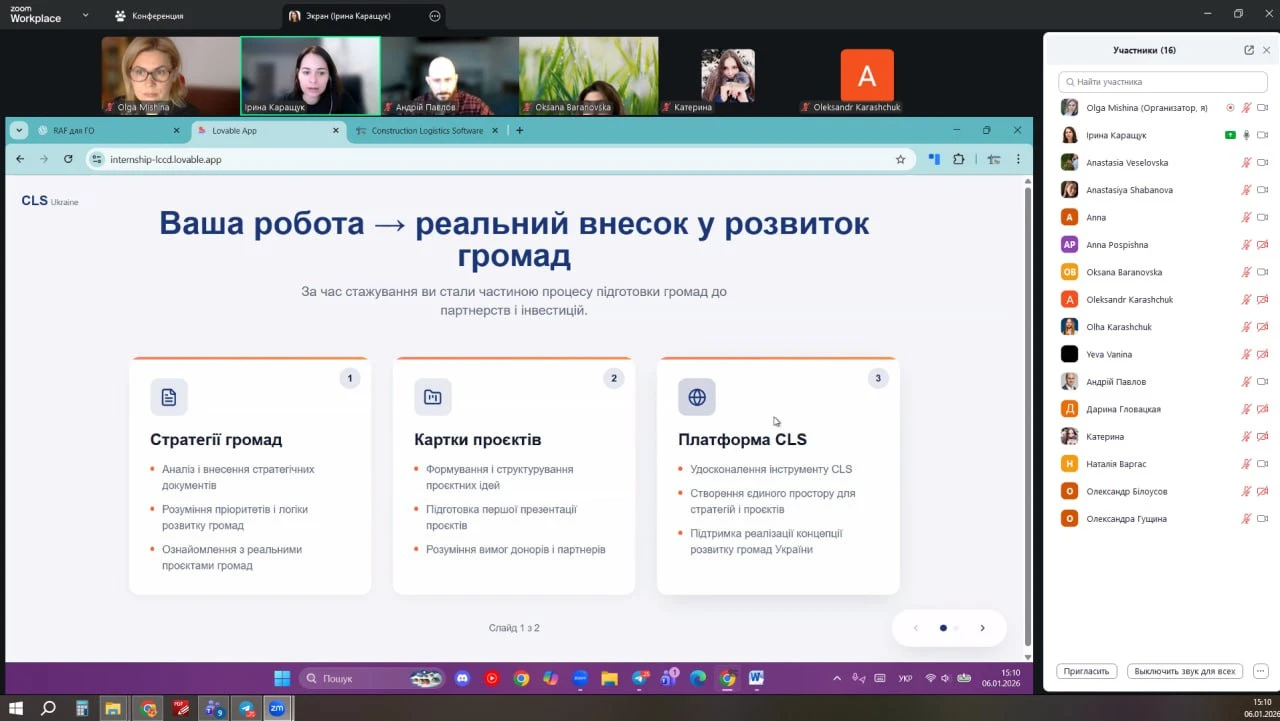Reload the internship-lccd.lovable.app page
This screenshot has width=1280, height=721.
tap(68, 159)
